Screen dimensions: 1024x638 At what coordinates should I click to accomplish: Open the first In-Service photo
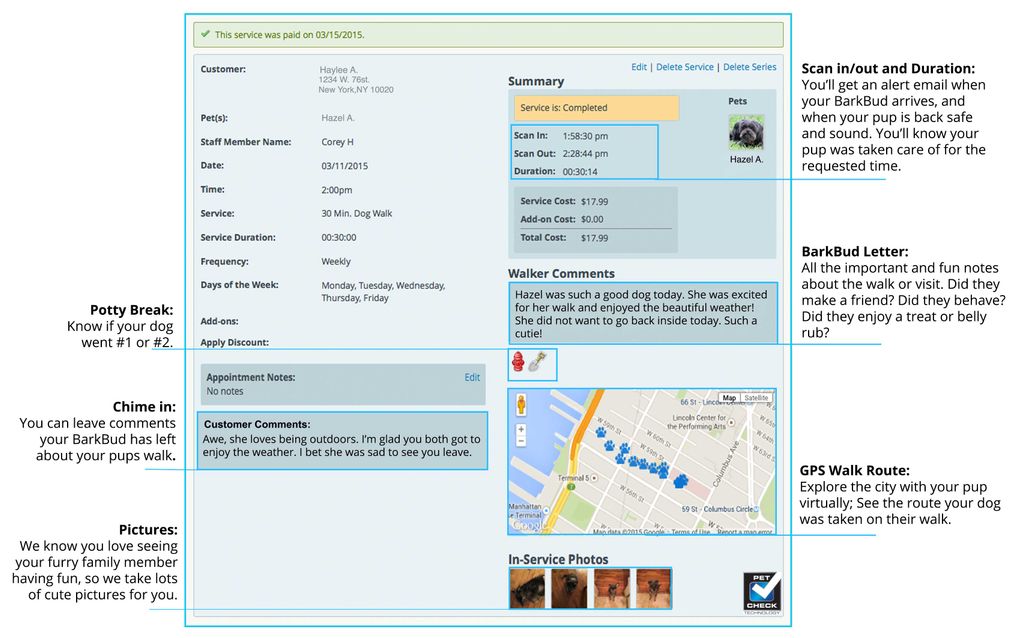click(x=528, y=588)
